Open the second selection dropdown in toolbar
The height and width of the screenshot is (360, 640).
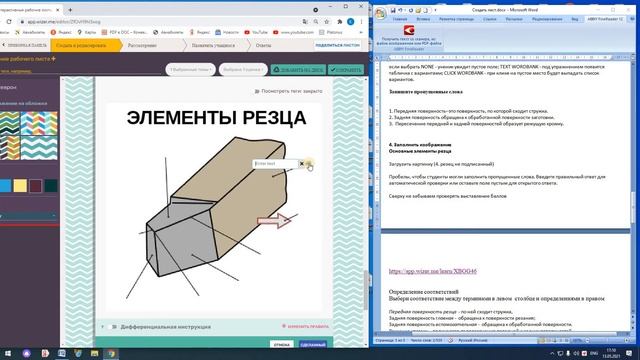click(243, 69)
